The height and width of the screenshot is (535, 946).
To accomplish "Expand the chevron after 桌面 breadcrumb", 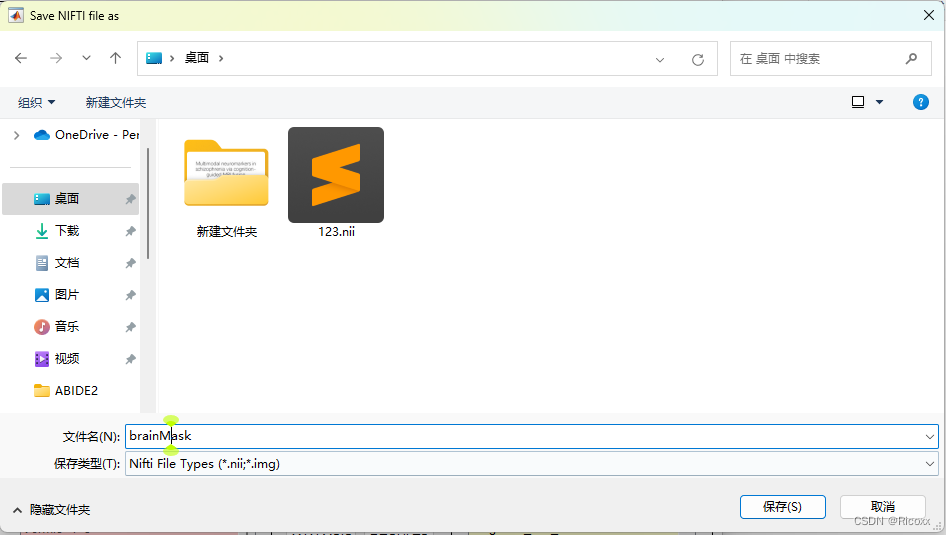I will (221, 58).
